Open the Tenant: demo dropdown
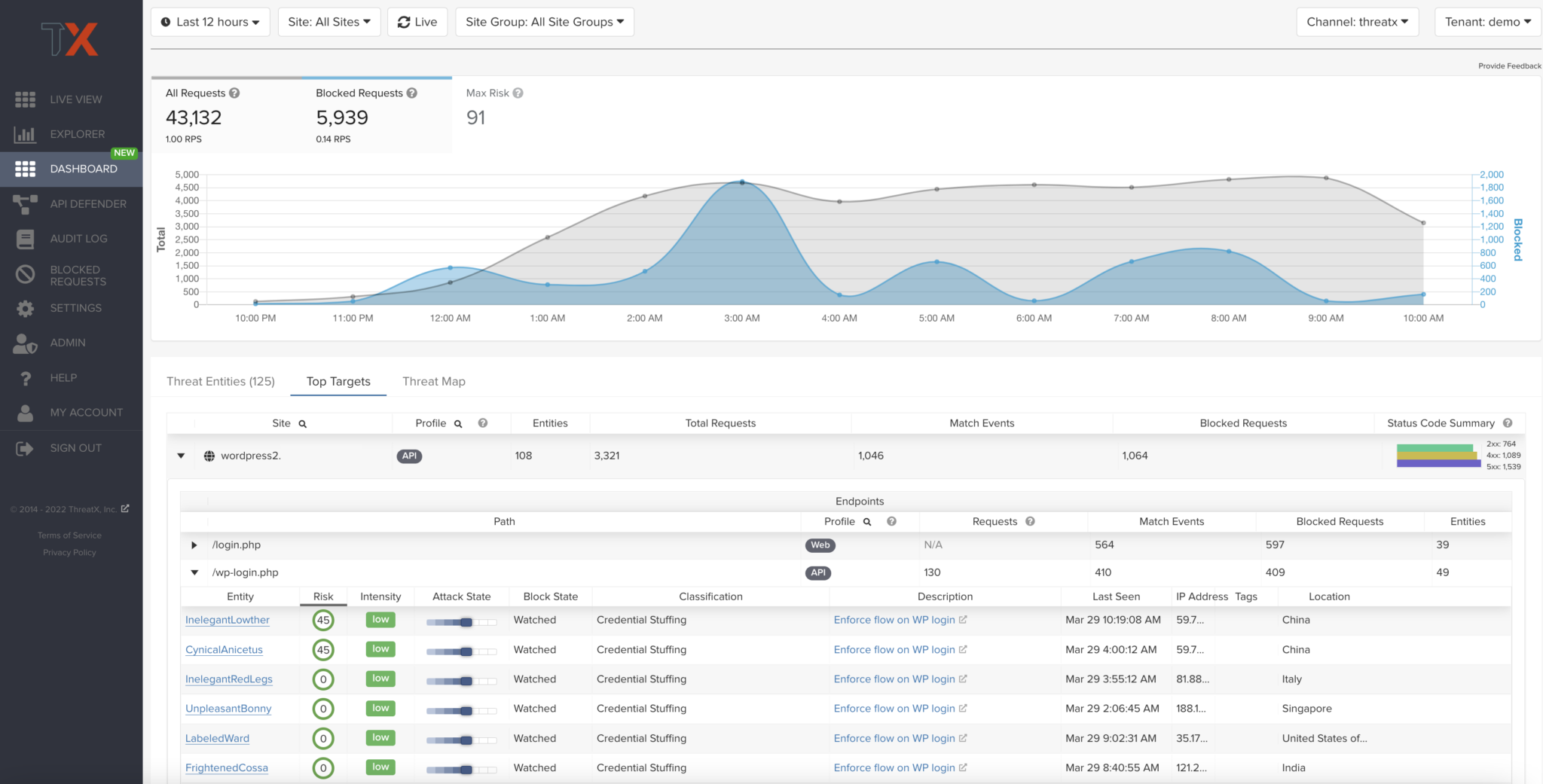The image size is (1543, 784). pyautogui.click(x=1487, y=22)
